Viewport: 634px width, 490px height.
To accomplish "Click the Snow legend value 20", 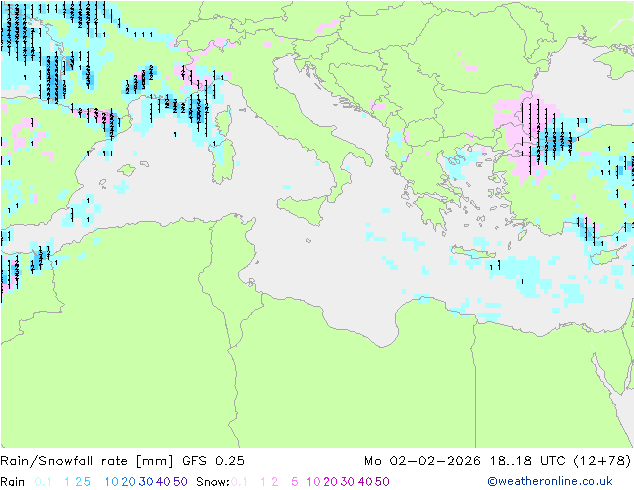I will pyautogui.click(x=330, y=482).
